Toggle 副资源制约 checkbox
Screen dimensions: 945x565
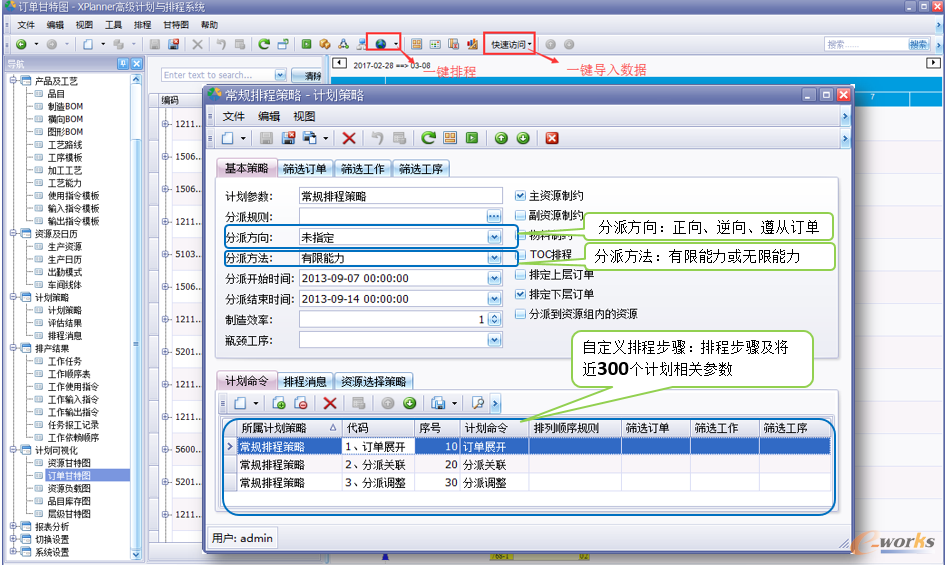tap(520, 215)
